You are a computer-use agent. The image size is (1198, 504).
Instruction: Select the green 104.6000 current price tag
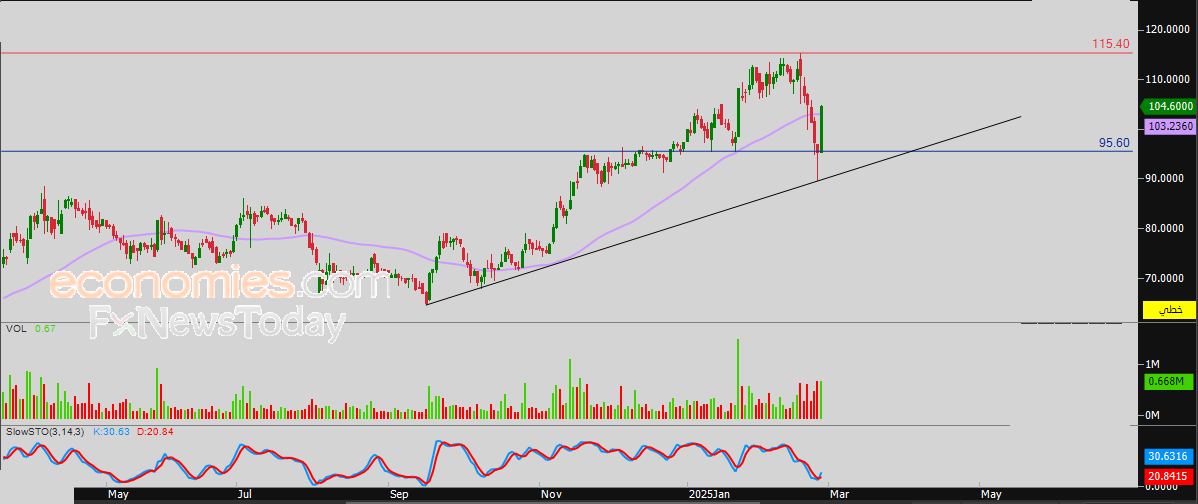(1168, 106)
